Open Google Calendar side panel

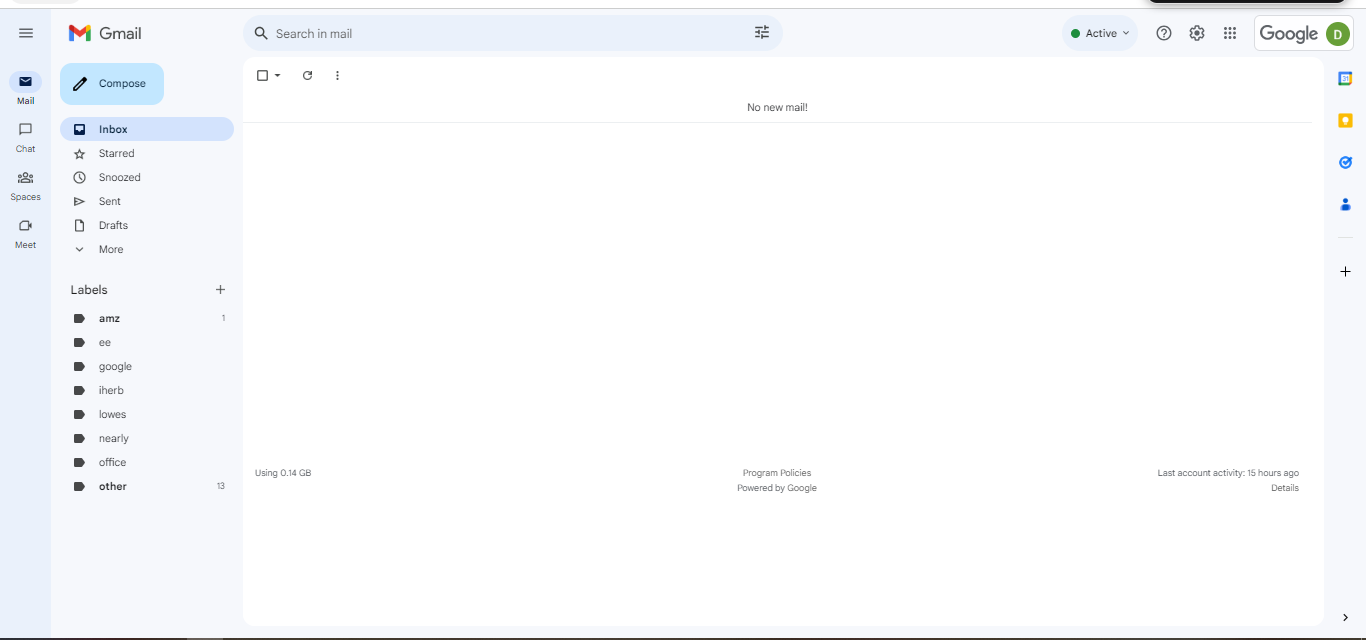(x=1345, y=79)
